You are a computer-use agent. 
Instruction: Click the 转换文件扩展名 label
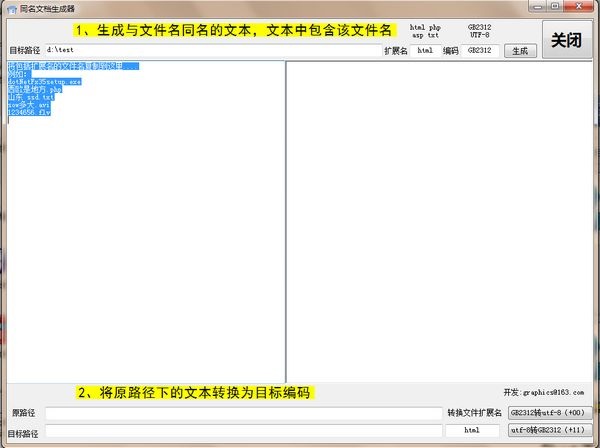pos(474,413)
